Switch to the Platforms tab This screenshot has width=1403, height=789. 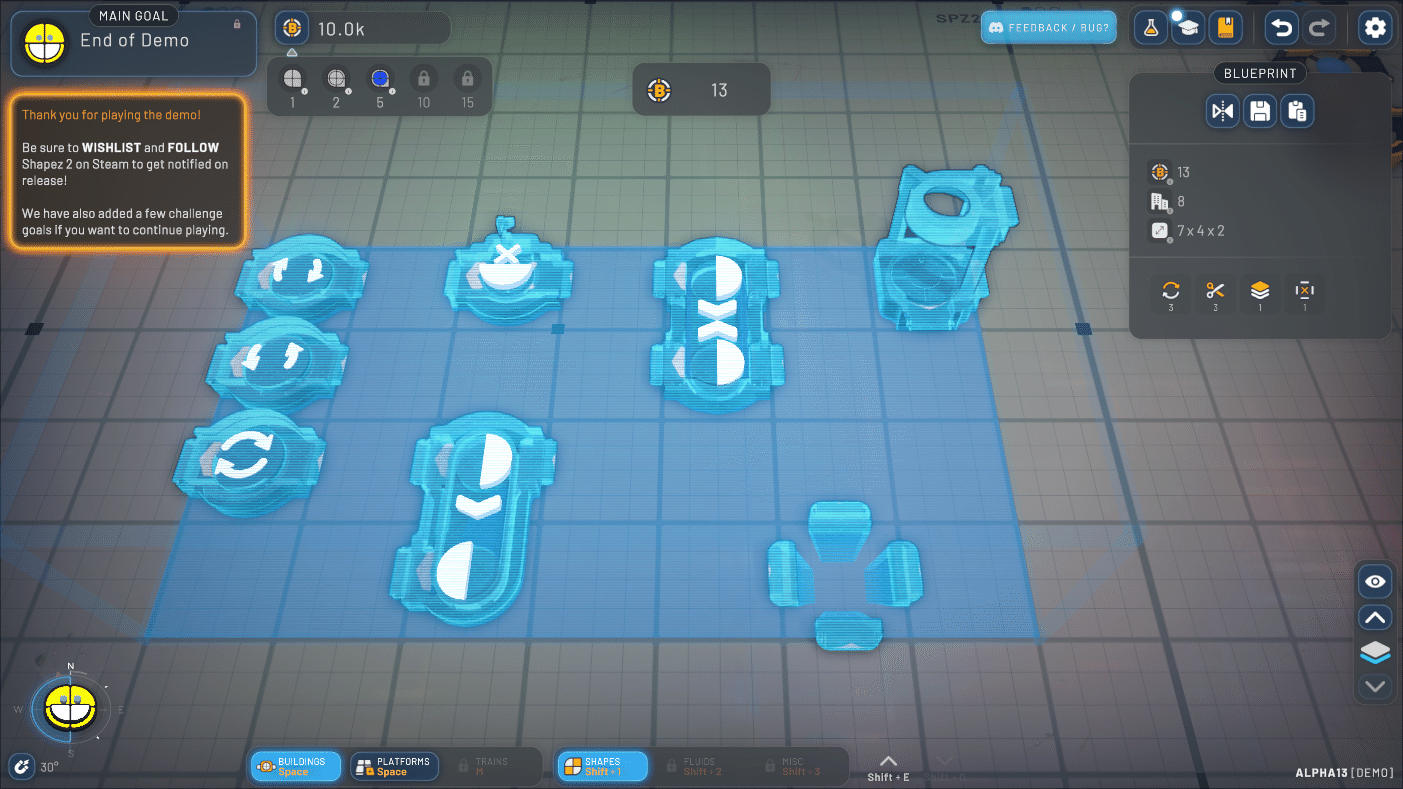[x=394, y=766]
